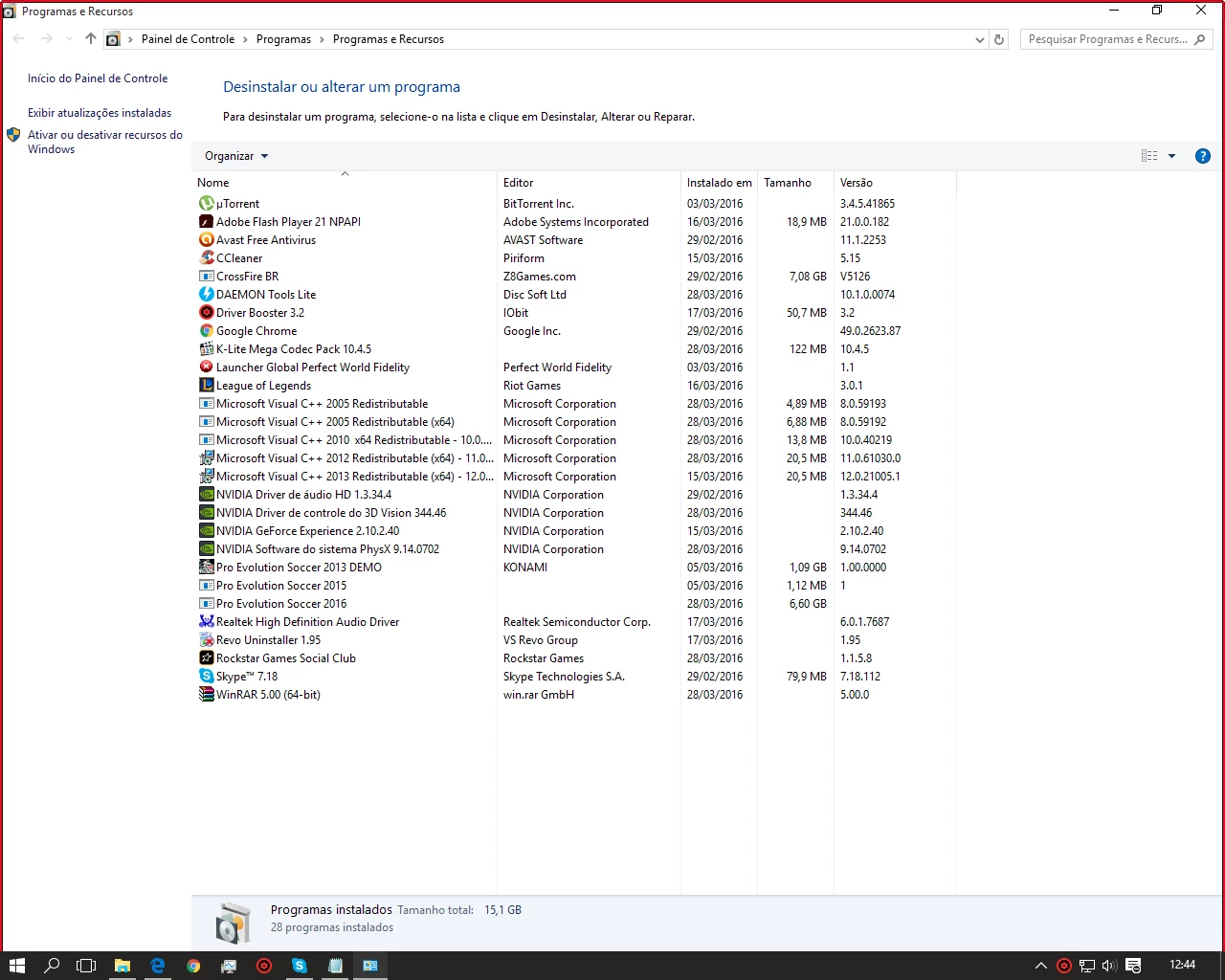Select the Driver Booster 3.2 icon

click(x=206, y=313)
